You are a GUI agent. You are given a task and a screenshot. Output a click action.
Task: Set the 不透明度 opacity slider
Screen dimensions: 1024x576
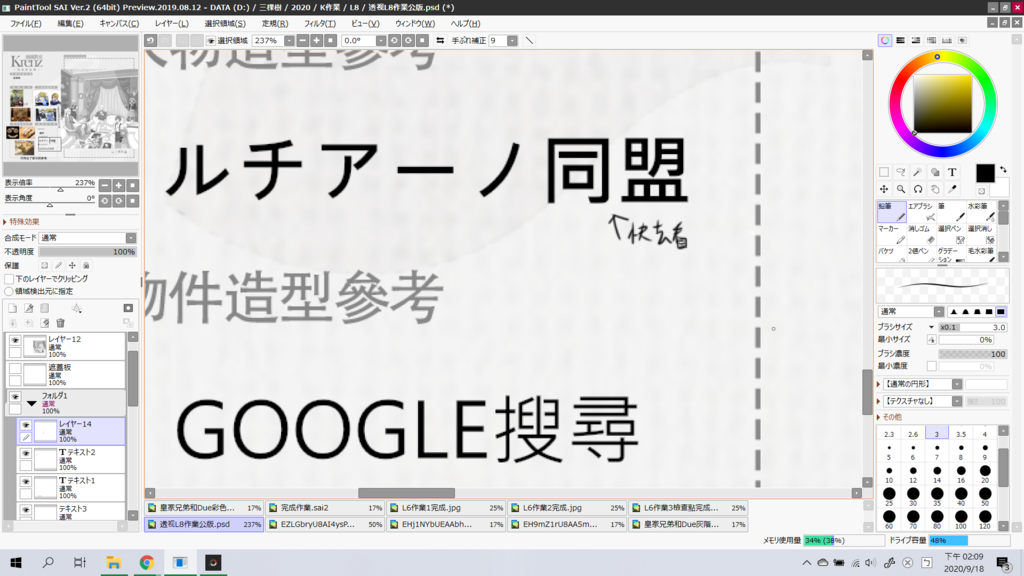click(88, 252)
